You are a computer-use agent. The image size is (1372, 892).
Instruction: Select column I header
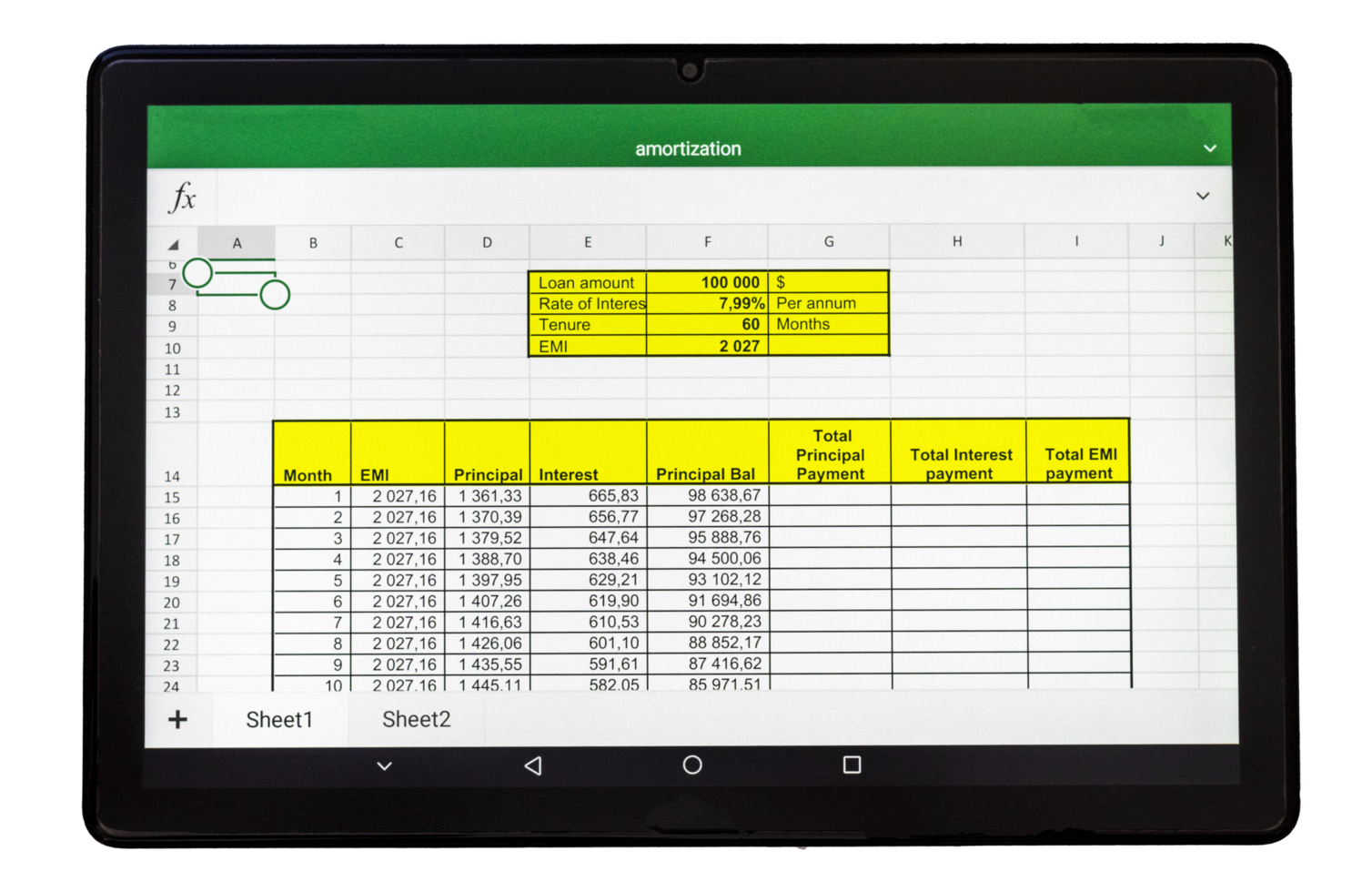click(1076, 241)
